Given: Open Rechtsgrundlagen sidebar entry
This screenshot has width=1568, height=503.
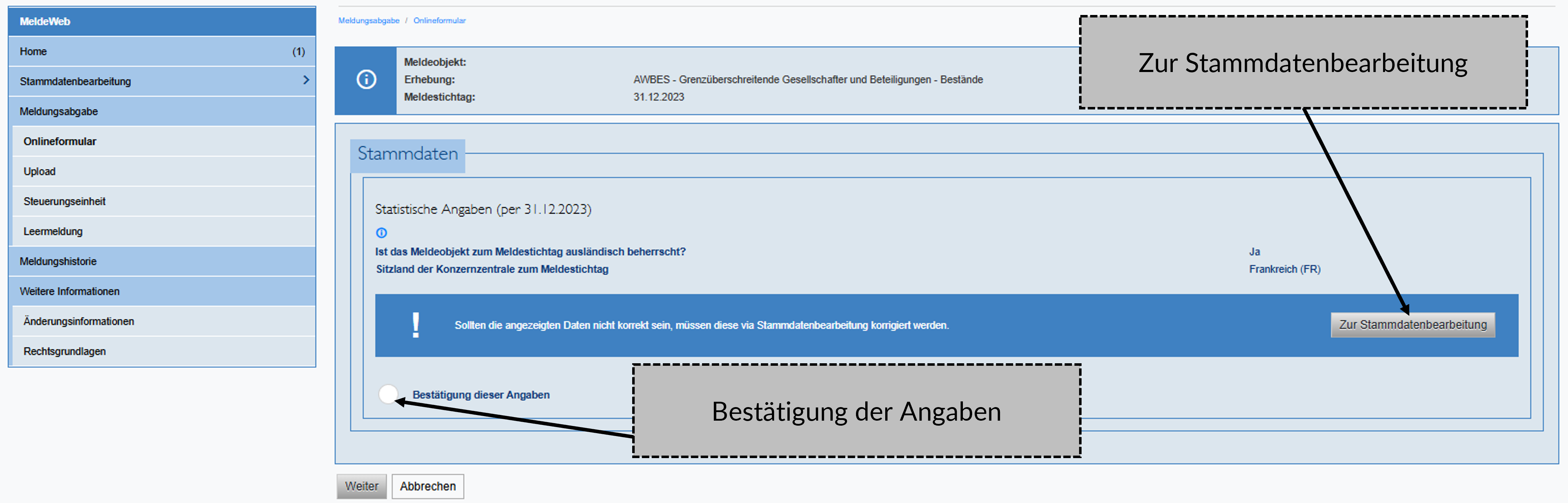Looking at the screenshot, I should (65, 351).
